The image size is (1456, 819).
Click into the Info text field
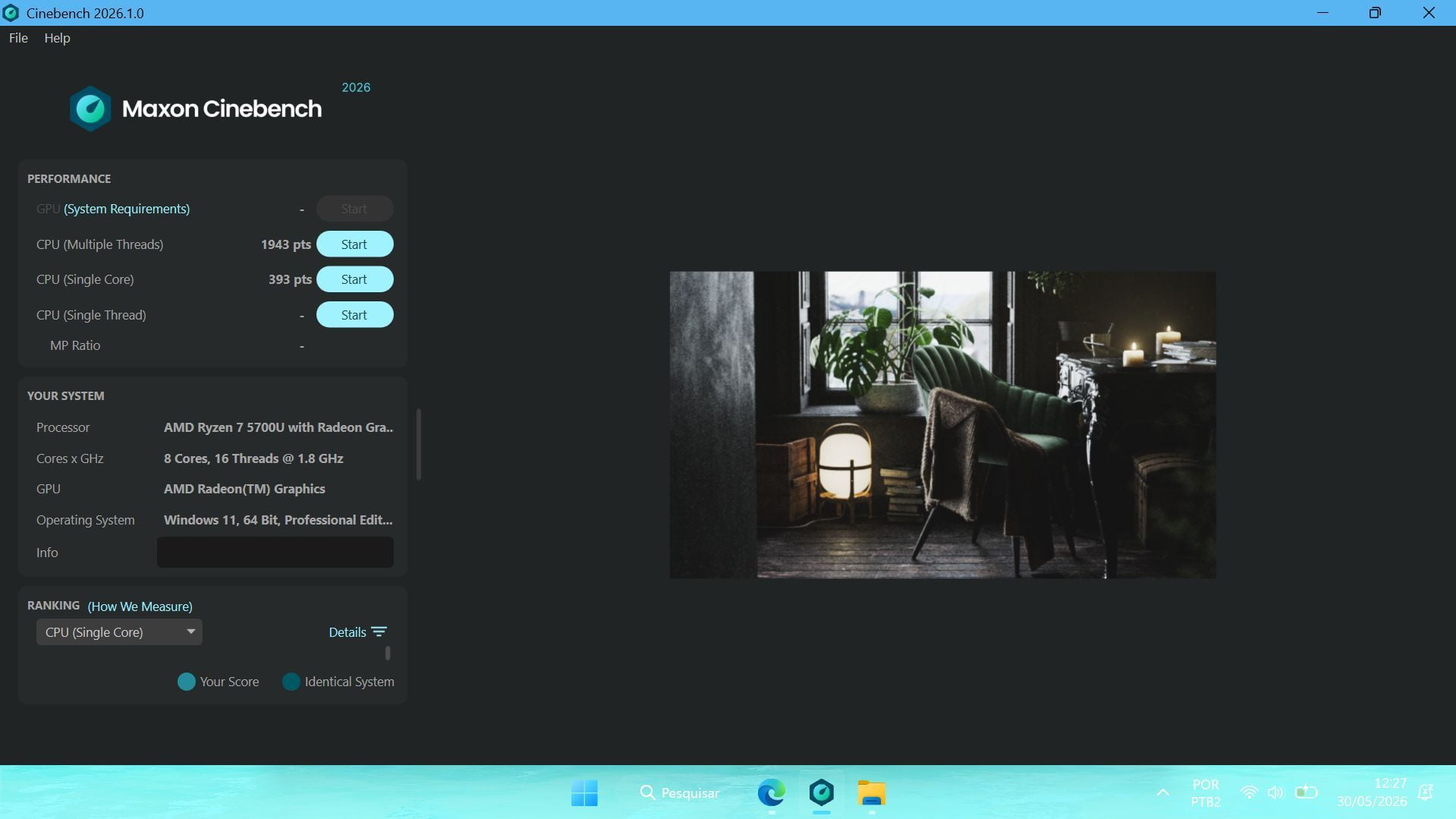click(275, 553)
